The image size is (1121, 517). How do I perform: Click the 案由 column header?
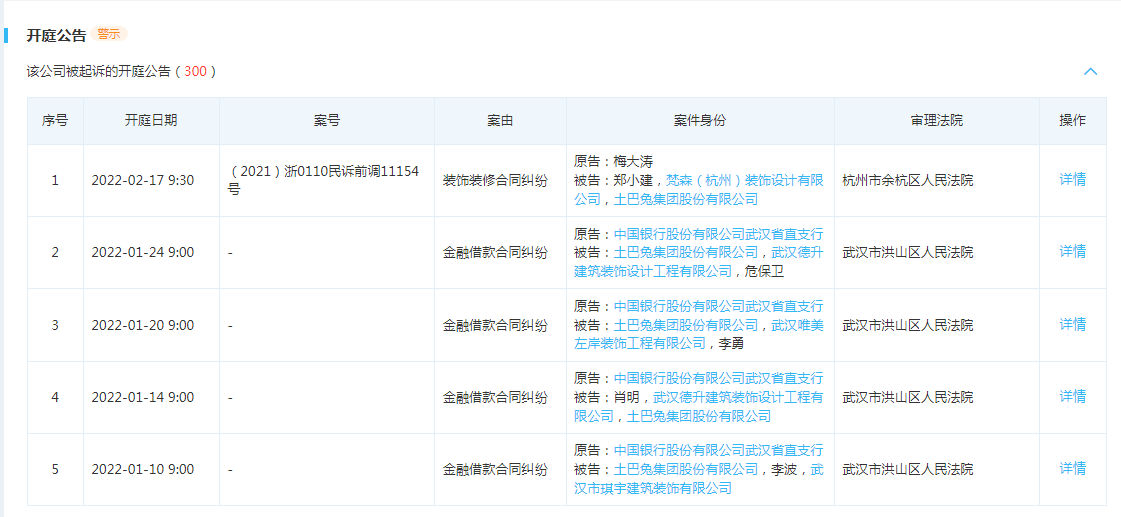(x=500, y=121)
